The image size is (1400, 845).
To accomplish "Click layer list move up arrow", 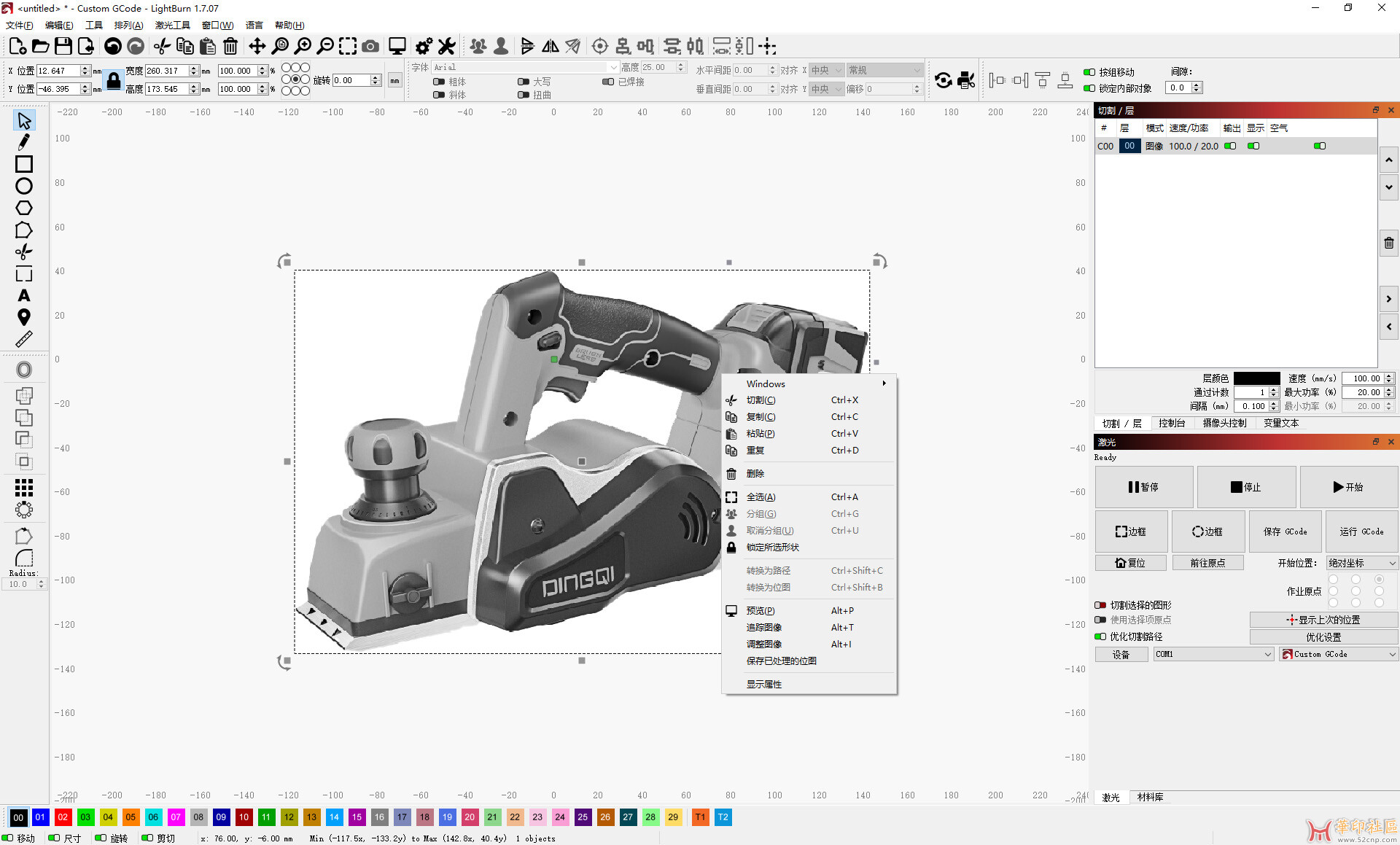I will click(x=1389, y=160).
